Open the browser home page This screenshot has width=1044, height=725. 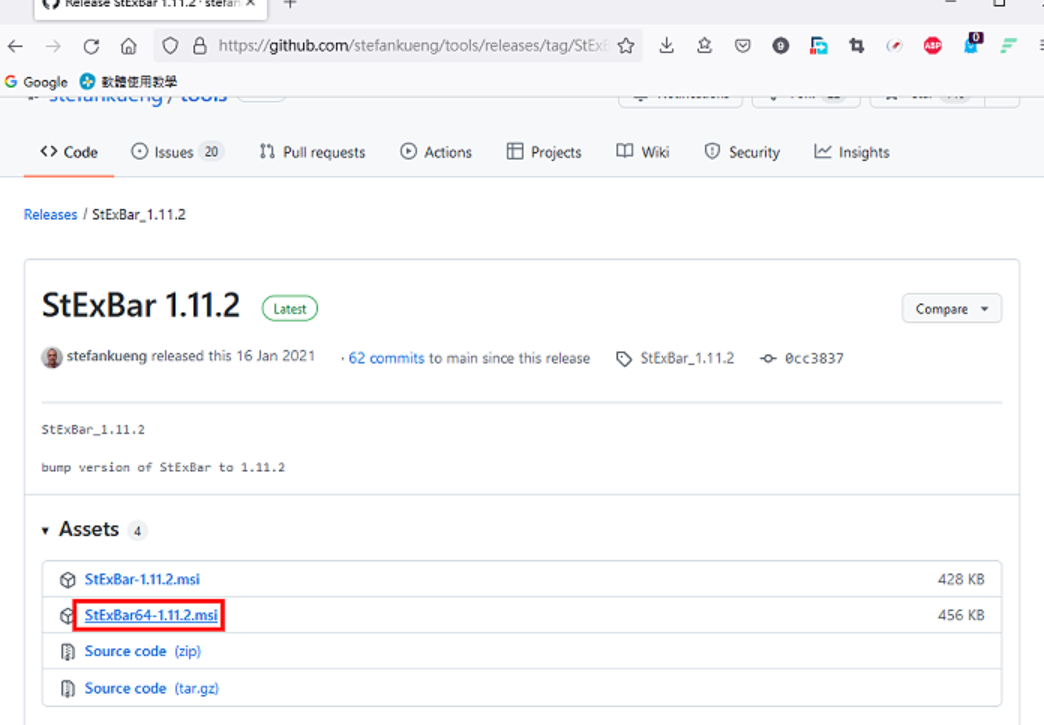tap(129, 46)
